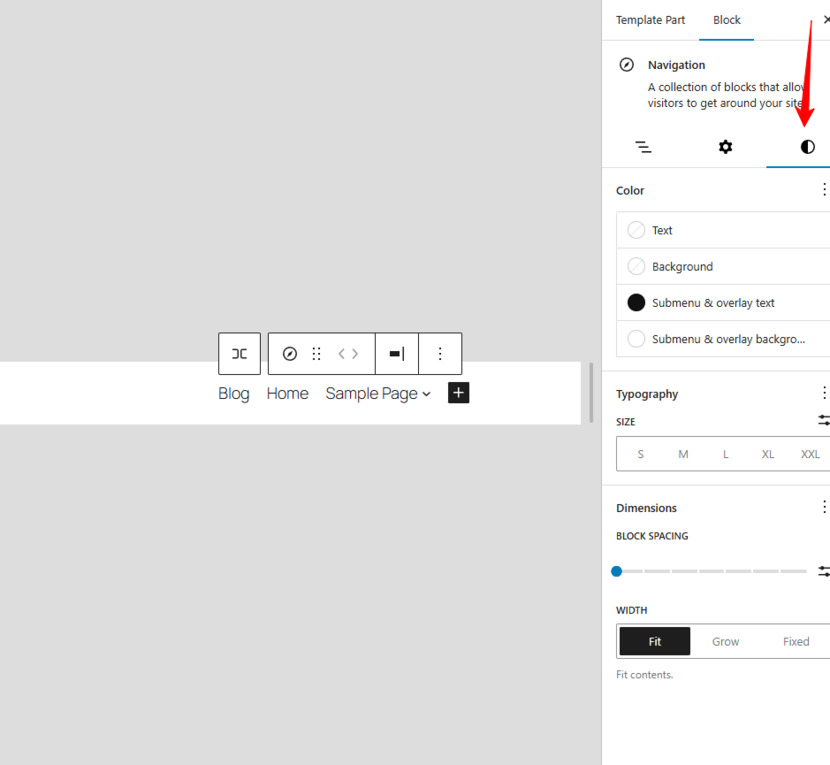830x765 pixels.
Task: Open Typography panel options menu
Action: click(x=824, y=393)
